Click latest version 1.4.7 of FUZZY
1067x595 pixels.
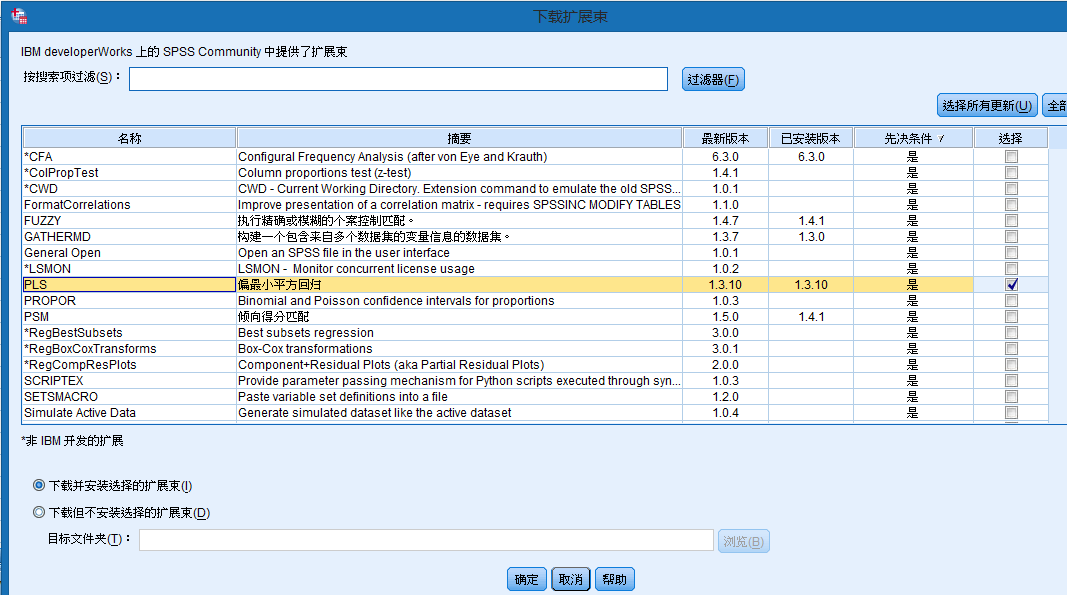(x=725, y=221)
